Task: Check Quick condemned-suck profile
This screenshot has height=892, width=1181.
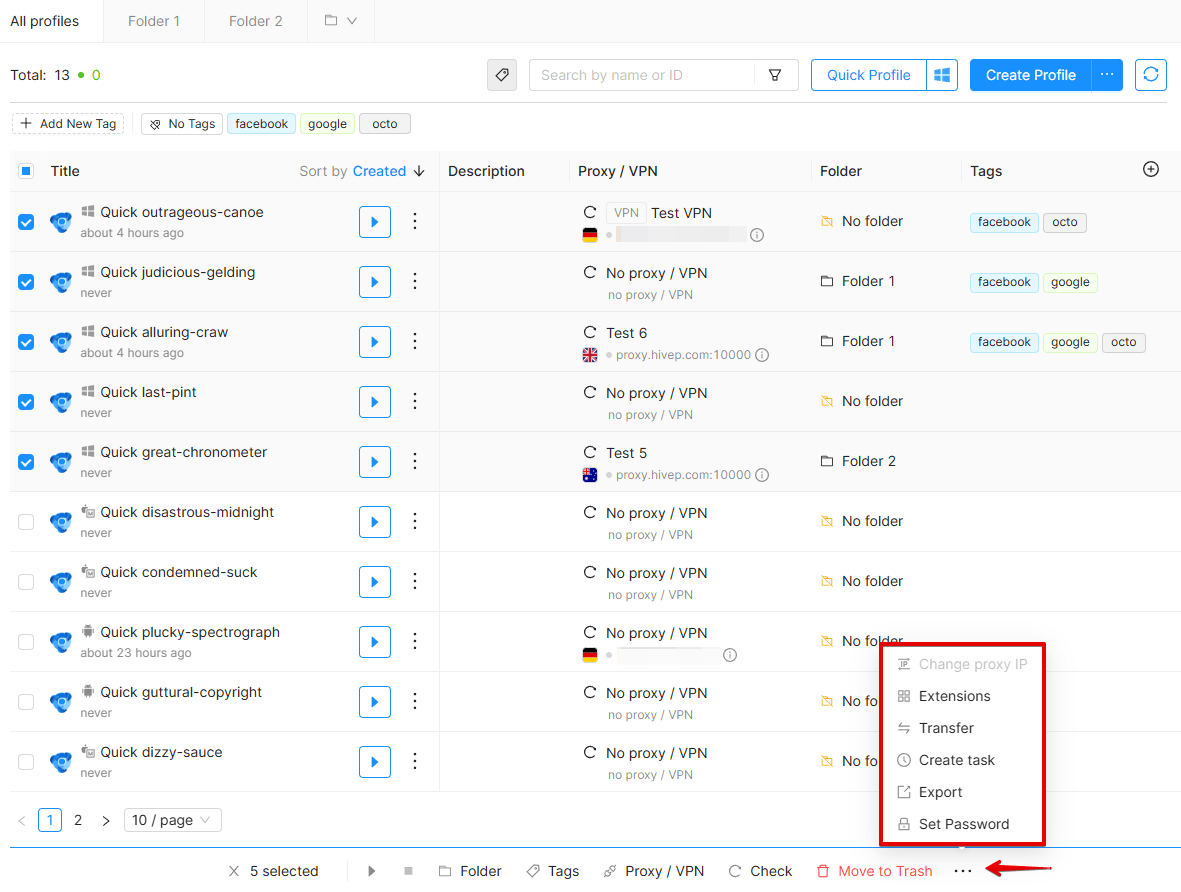Action: tap(26, 582)
